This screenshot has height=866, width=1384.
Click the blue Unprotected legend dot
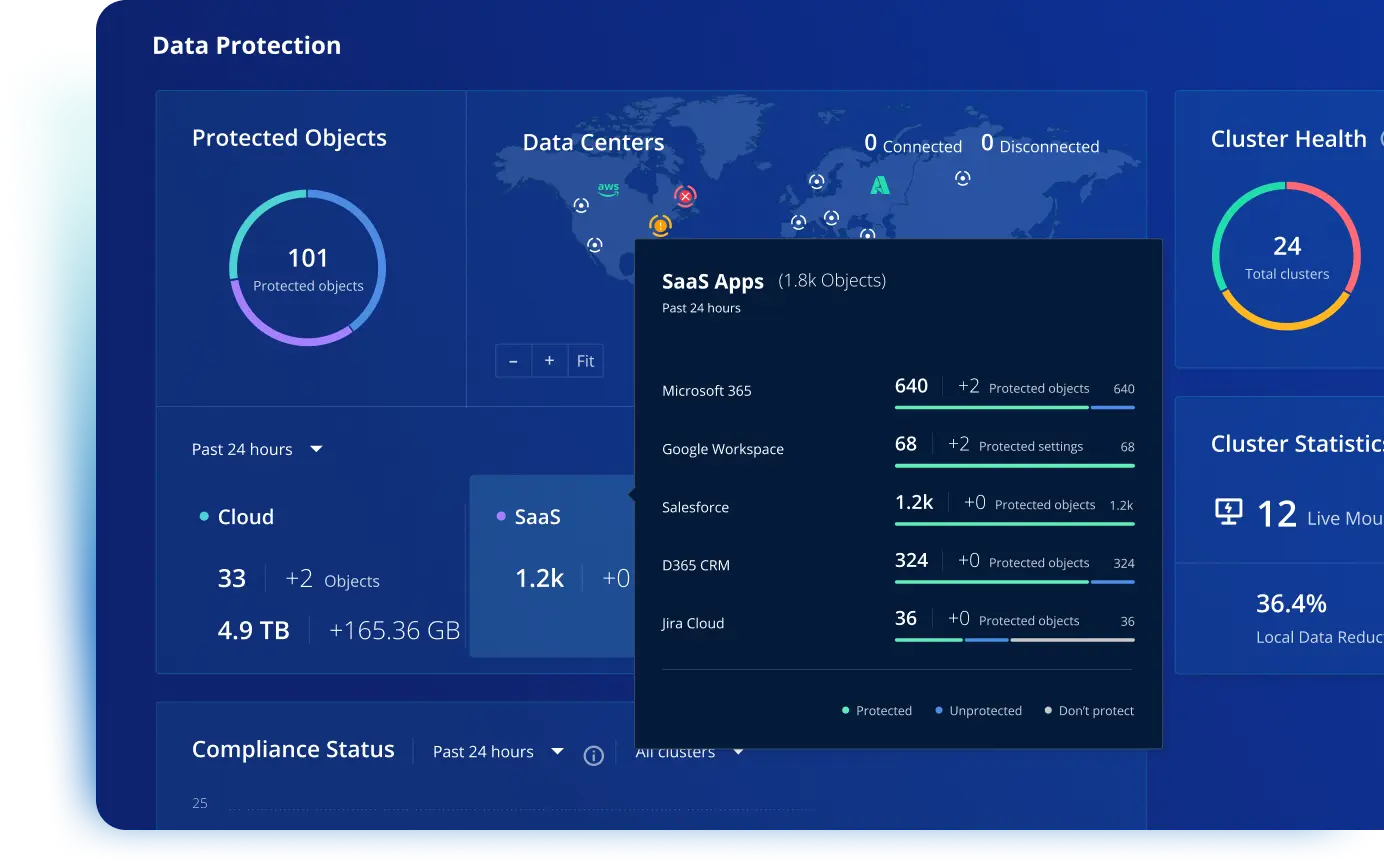click(939, 710)
